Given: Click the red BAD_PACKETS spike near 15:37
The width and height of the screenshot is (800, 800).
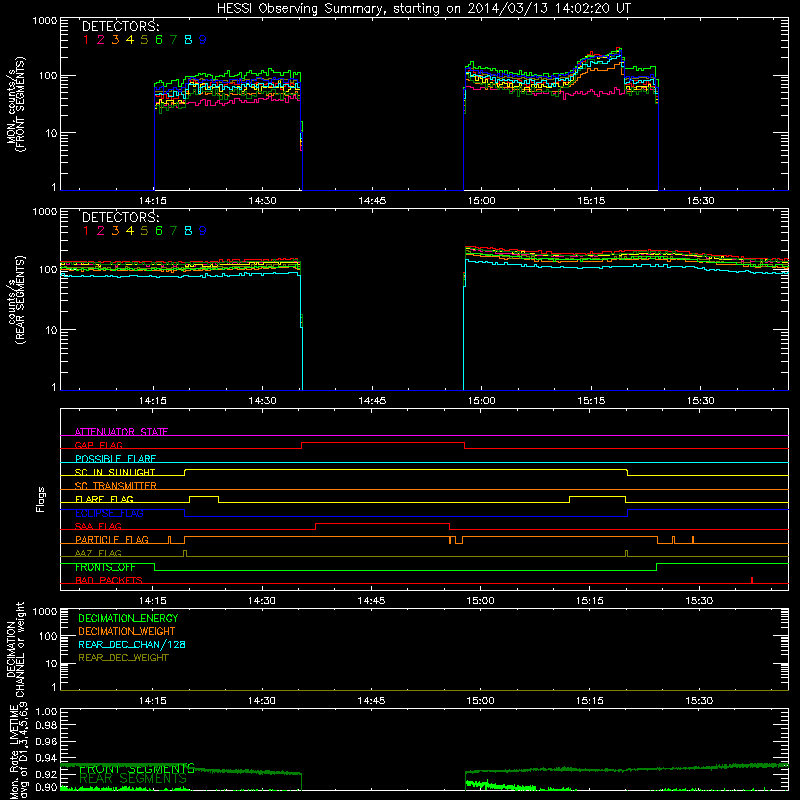Looking at the screenshot, I should pyautogui.click(x=752, y=580).
